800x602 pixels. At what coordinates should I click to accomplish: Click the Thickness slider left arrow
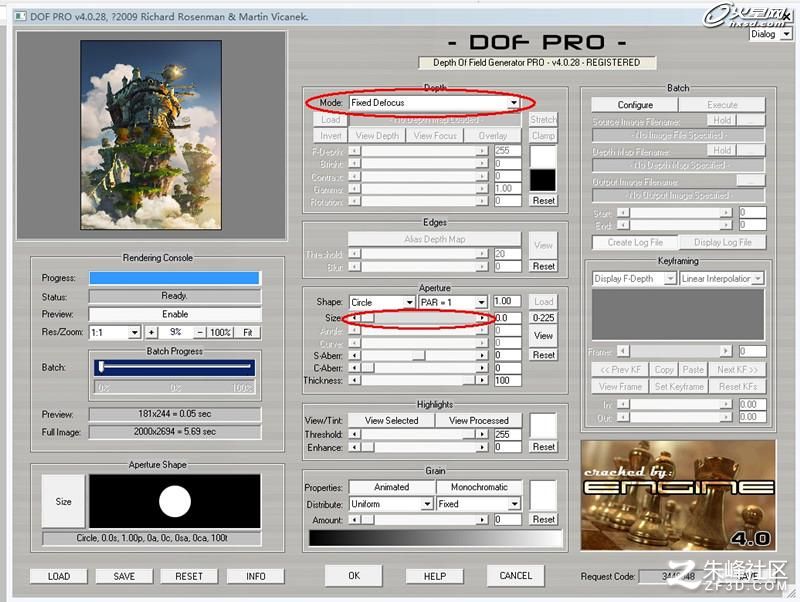355,380
